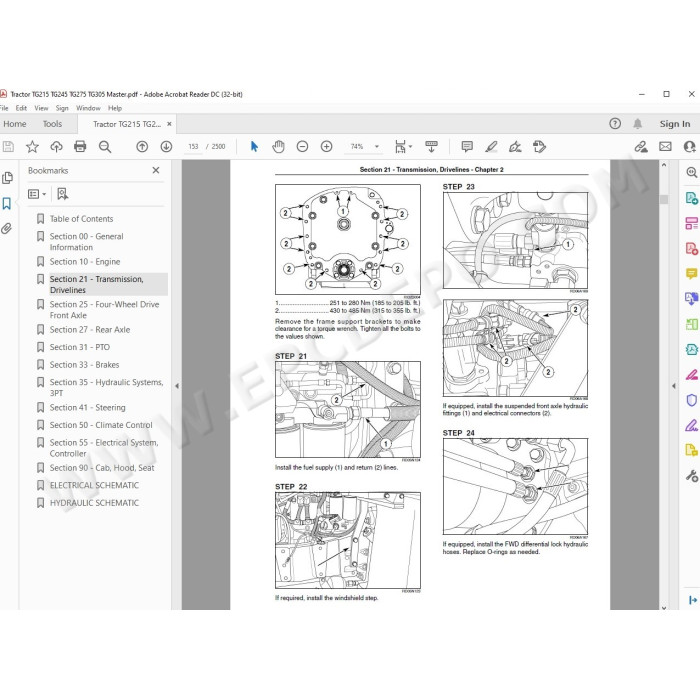The width and height of the screenshot is (700, 700).
Task: Zoom out with the minus icon
Action: [x=302, y=146]
